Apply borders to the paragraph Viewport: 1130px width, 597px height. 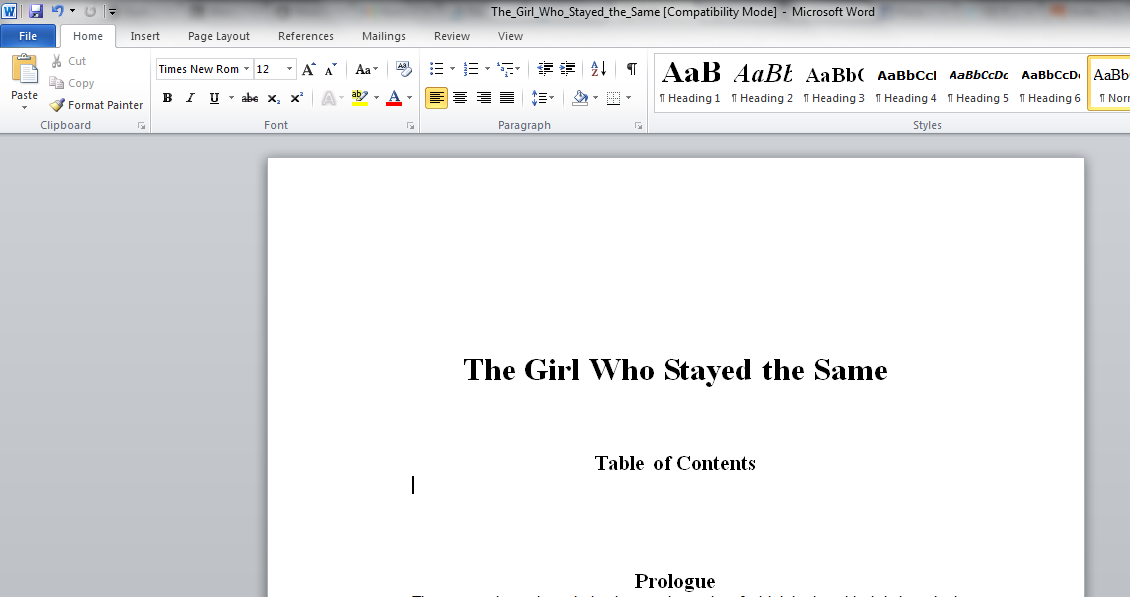[614, 98]
